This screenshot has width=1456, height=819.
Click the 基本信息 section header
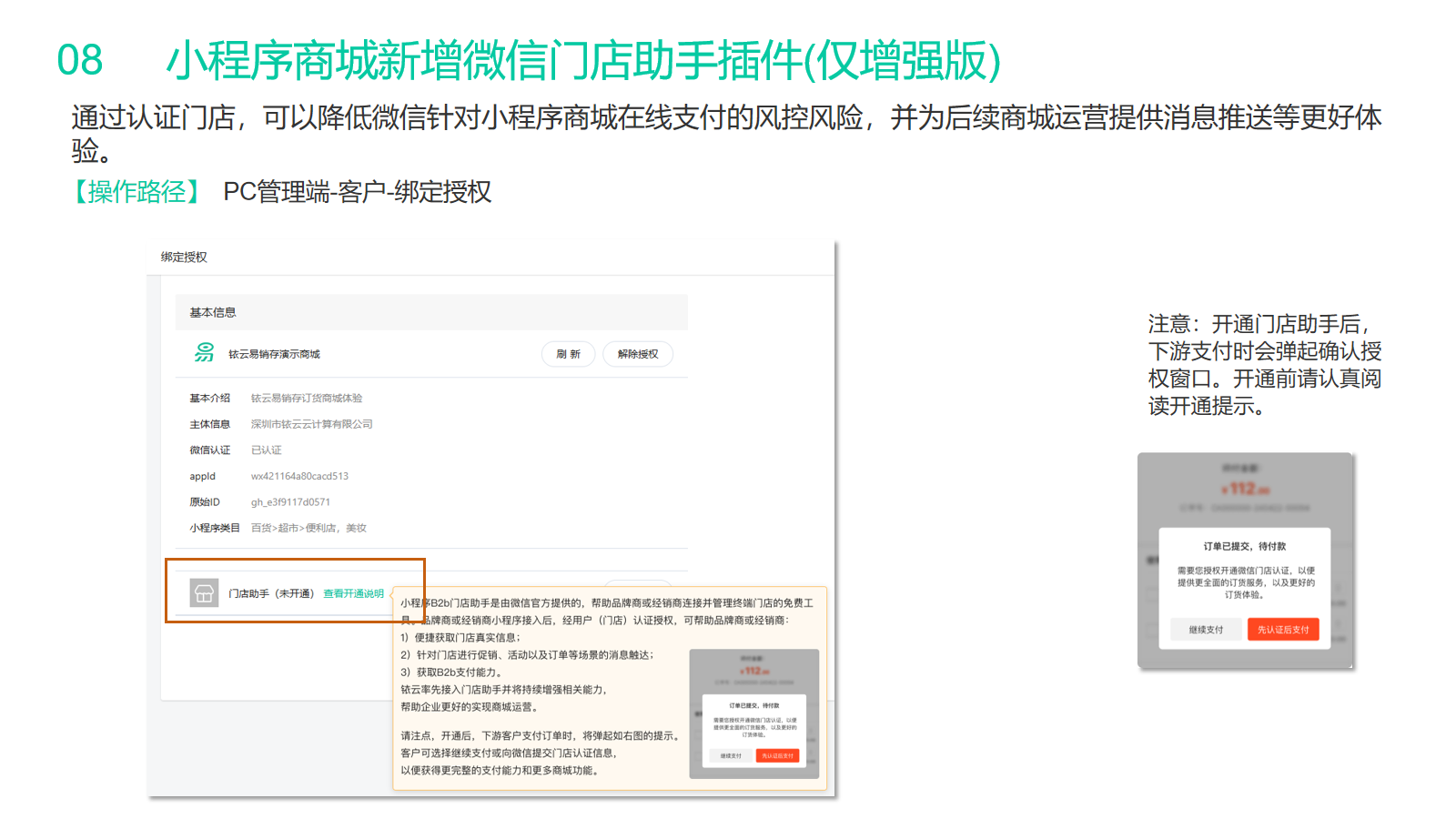[431, 312]
